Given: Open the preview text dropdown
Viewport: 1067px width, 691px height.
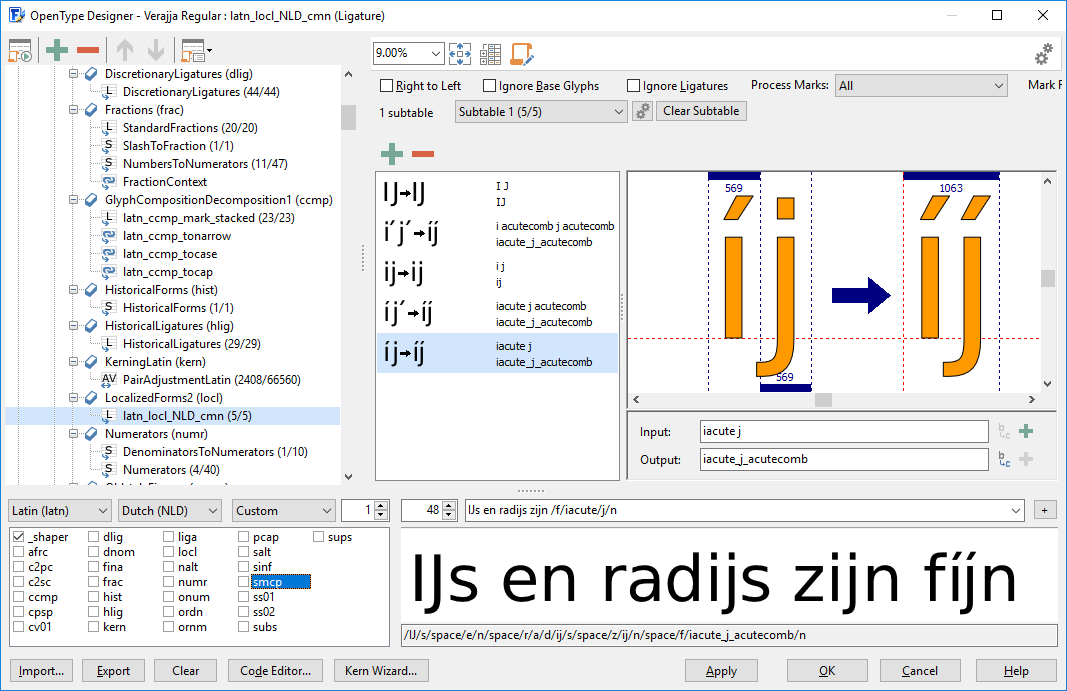Looking at the screenshot, I should coord(1016,510).
